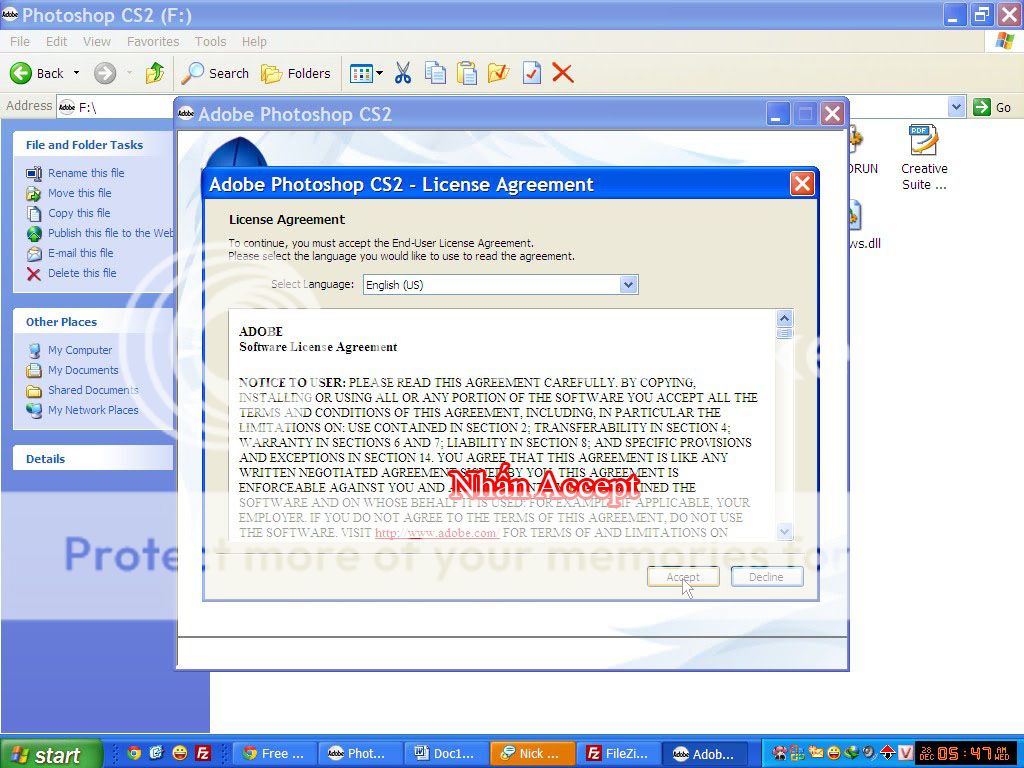Viewport: 1024px width, 768px height.
Task: Switch to the Adob... taskbar button
Action: tap(704, 754)
